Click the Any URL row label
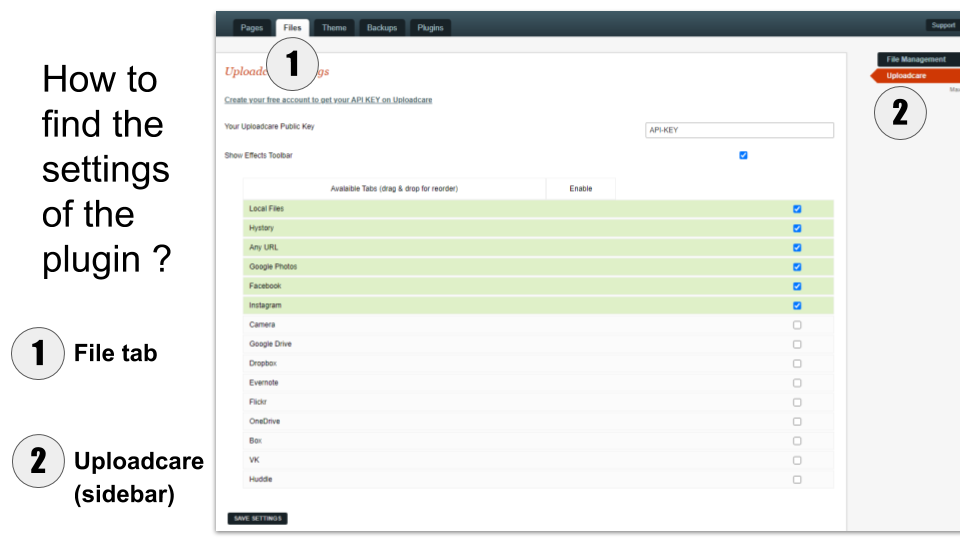 pos(263,247)
